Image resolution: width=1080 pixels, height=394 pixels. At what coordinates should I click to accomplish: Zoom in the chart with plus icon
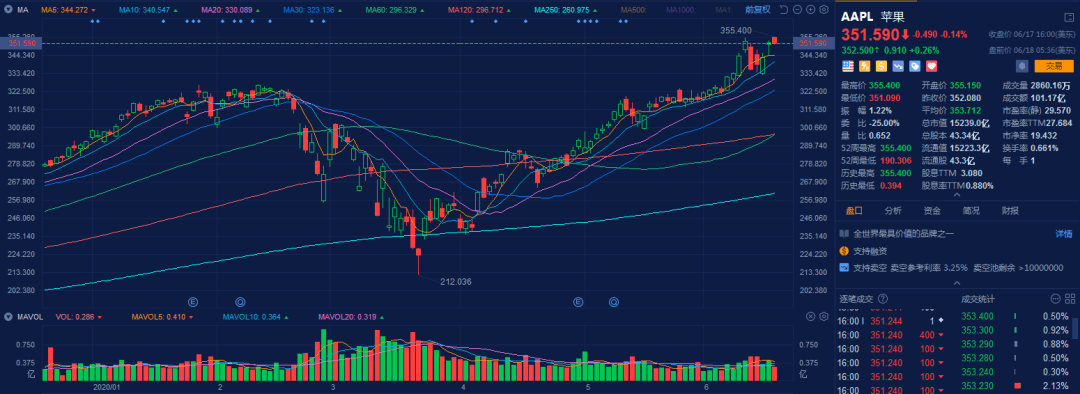click(811, 10)
